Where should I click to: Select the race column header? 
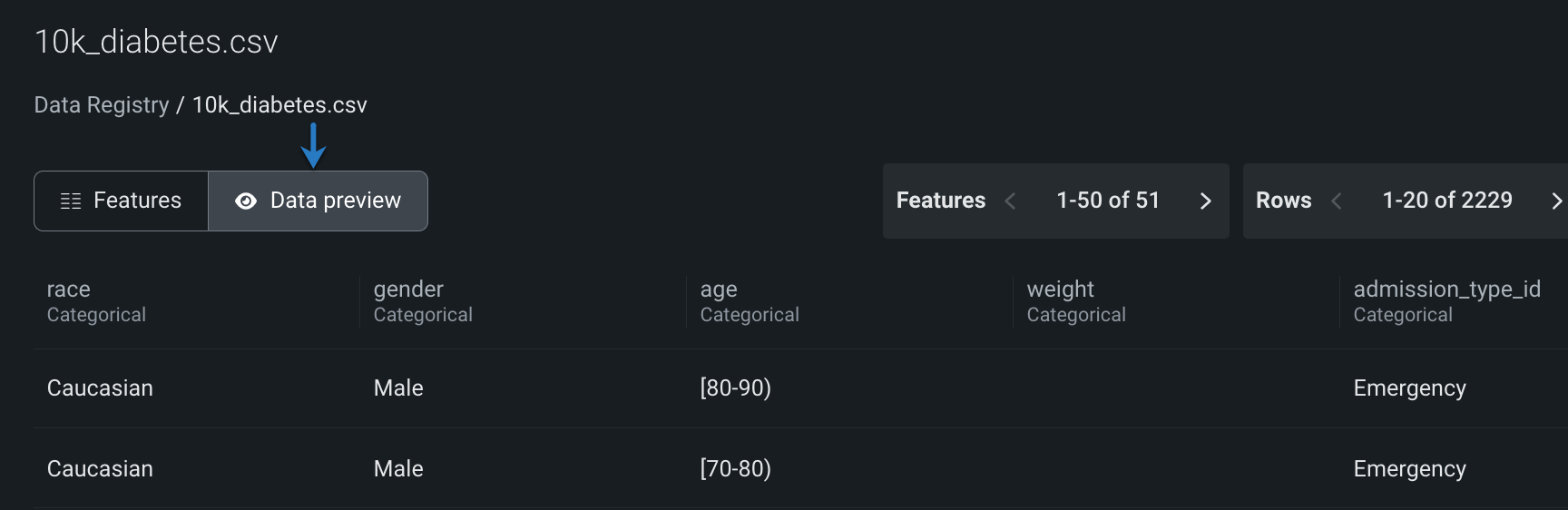(x=69, y=289)
